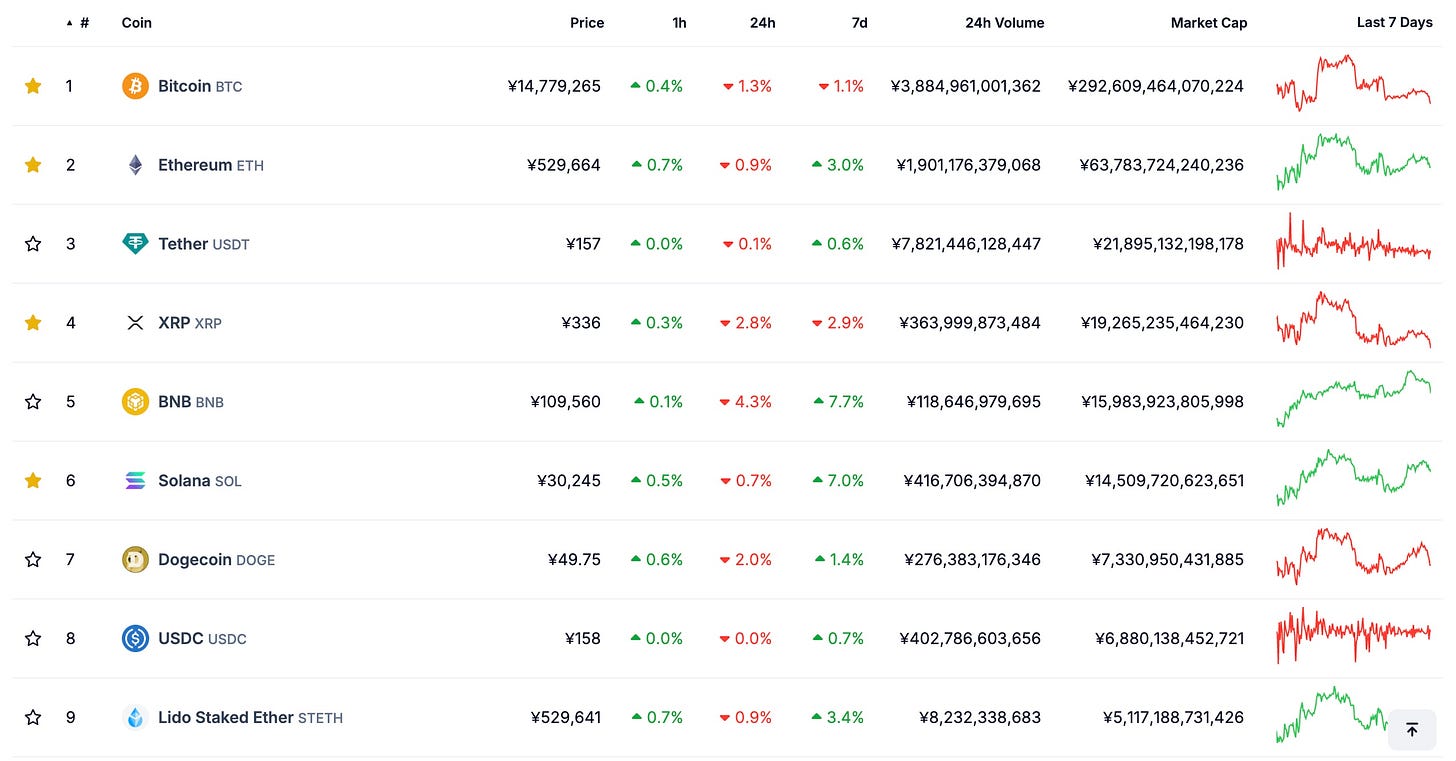Click Bitcoin market cap ¥292,609,464,070,224
The height and width of the screenshot is (761, 1456).
pyautogui.click(x=1156, y=86)
